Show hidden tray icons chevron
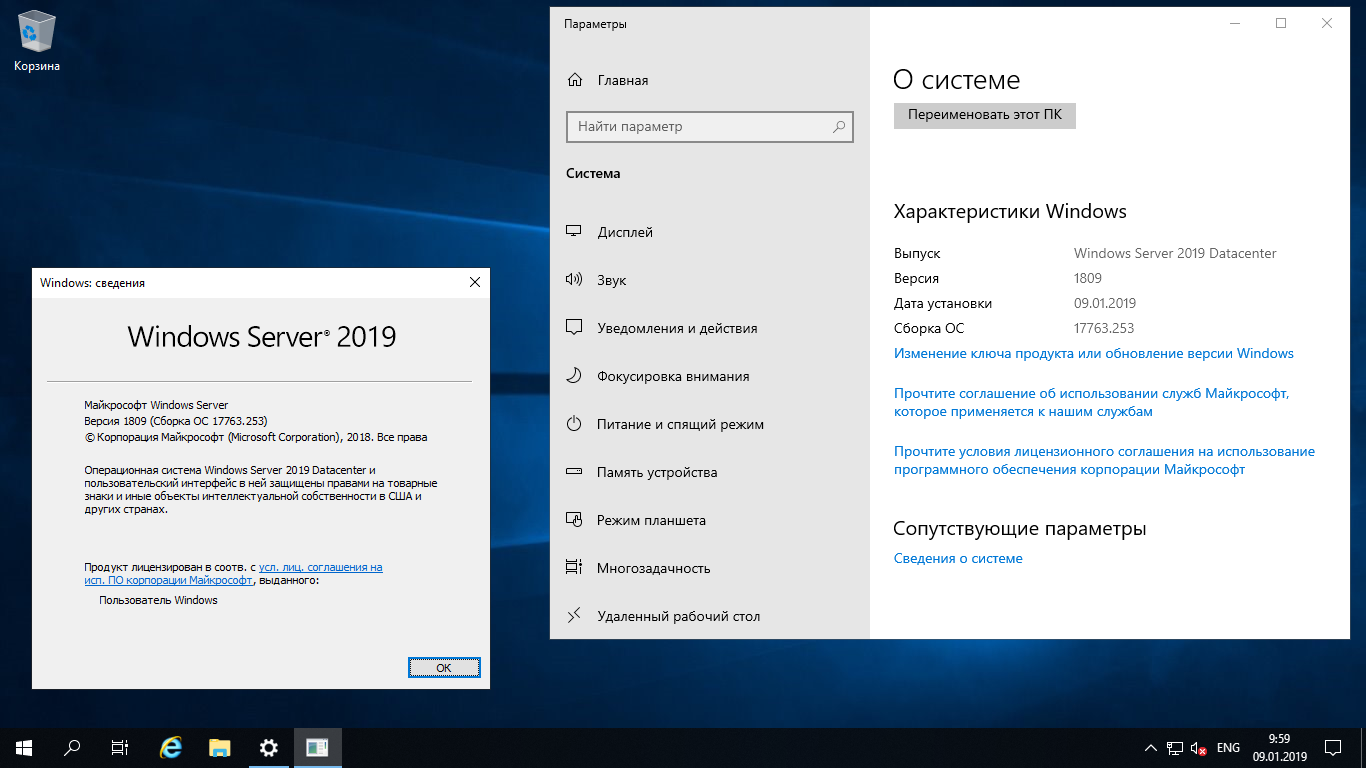The image size is (1366, 768). point(1150,748)
